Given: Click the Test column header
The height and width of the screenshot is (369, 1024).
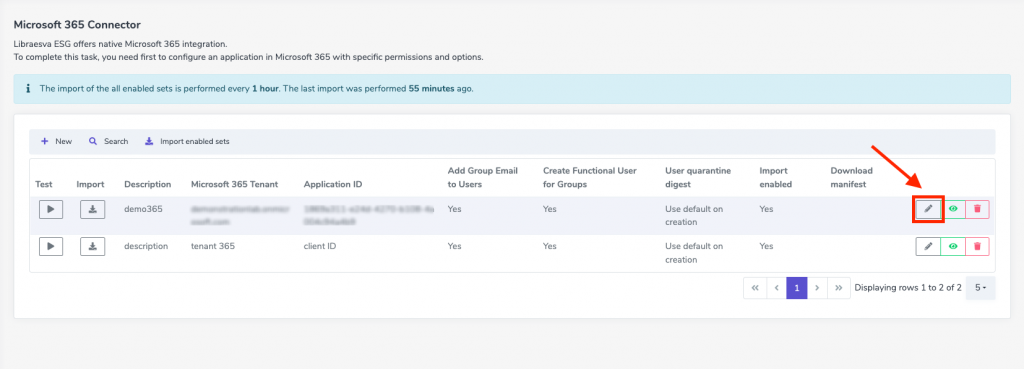Looking at the screenshot, I should [44, 184].
